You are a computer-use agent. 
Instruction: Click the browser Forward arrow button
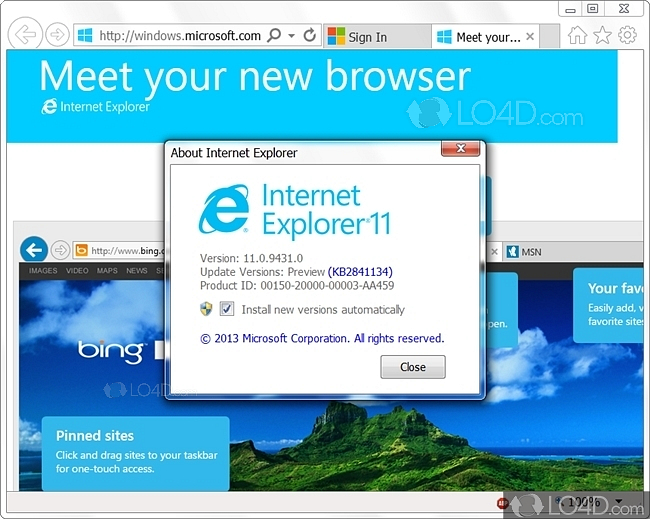[x=57, y=34]
